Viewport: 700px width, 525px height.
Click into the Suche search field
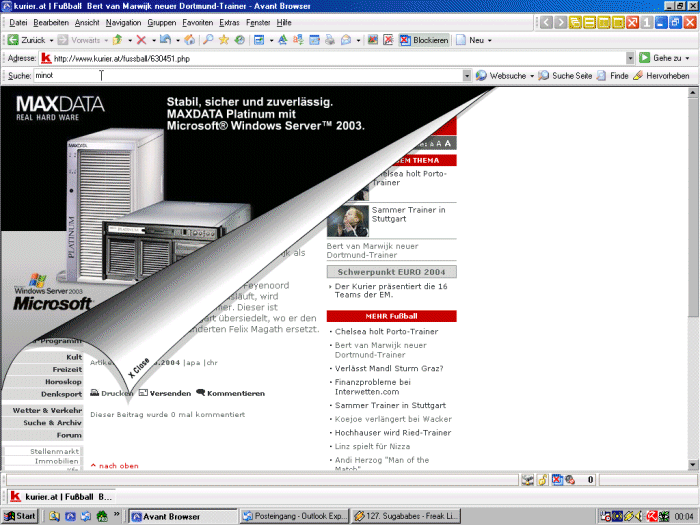tap(248, 76)
